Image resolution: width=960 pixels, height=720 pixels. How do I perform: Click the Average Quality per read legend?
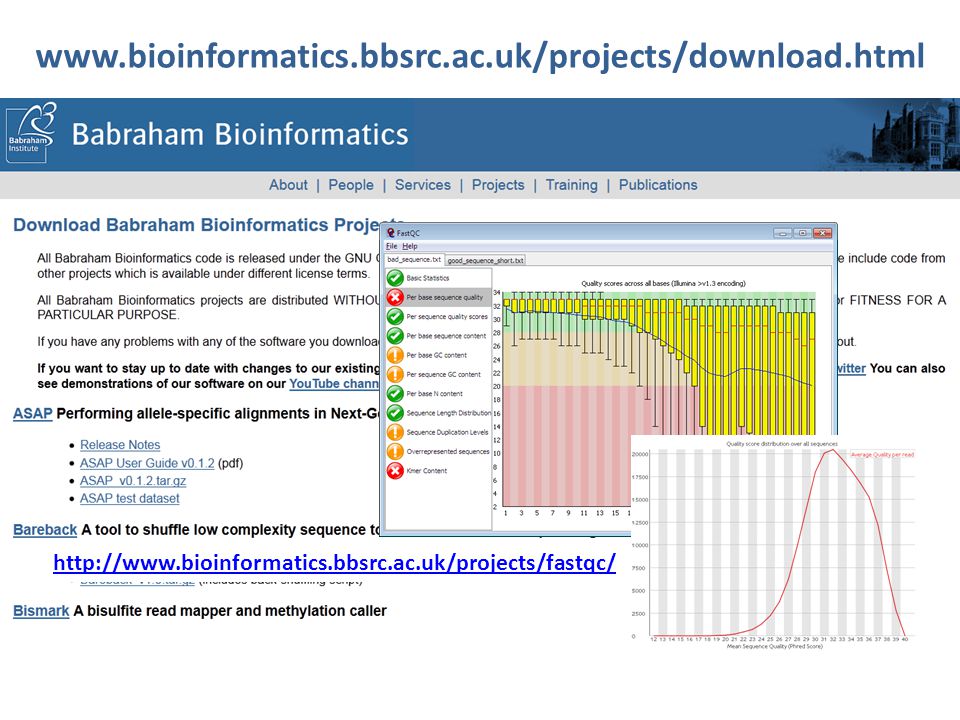coord(882,454)
